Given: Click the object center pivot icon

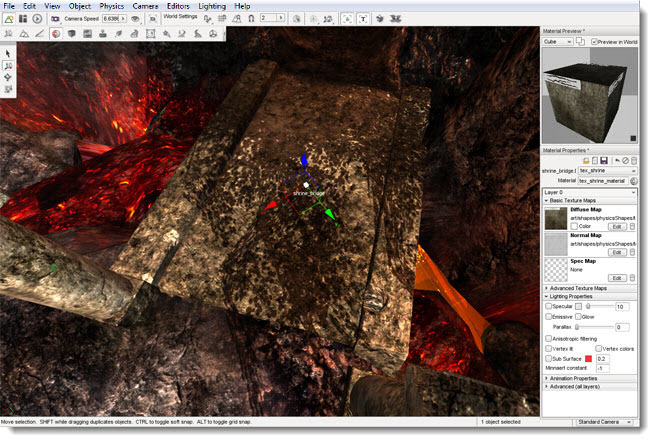Looking at the screenshot, I should click(314, 19).
